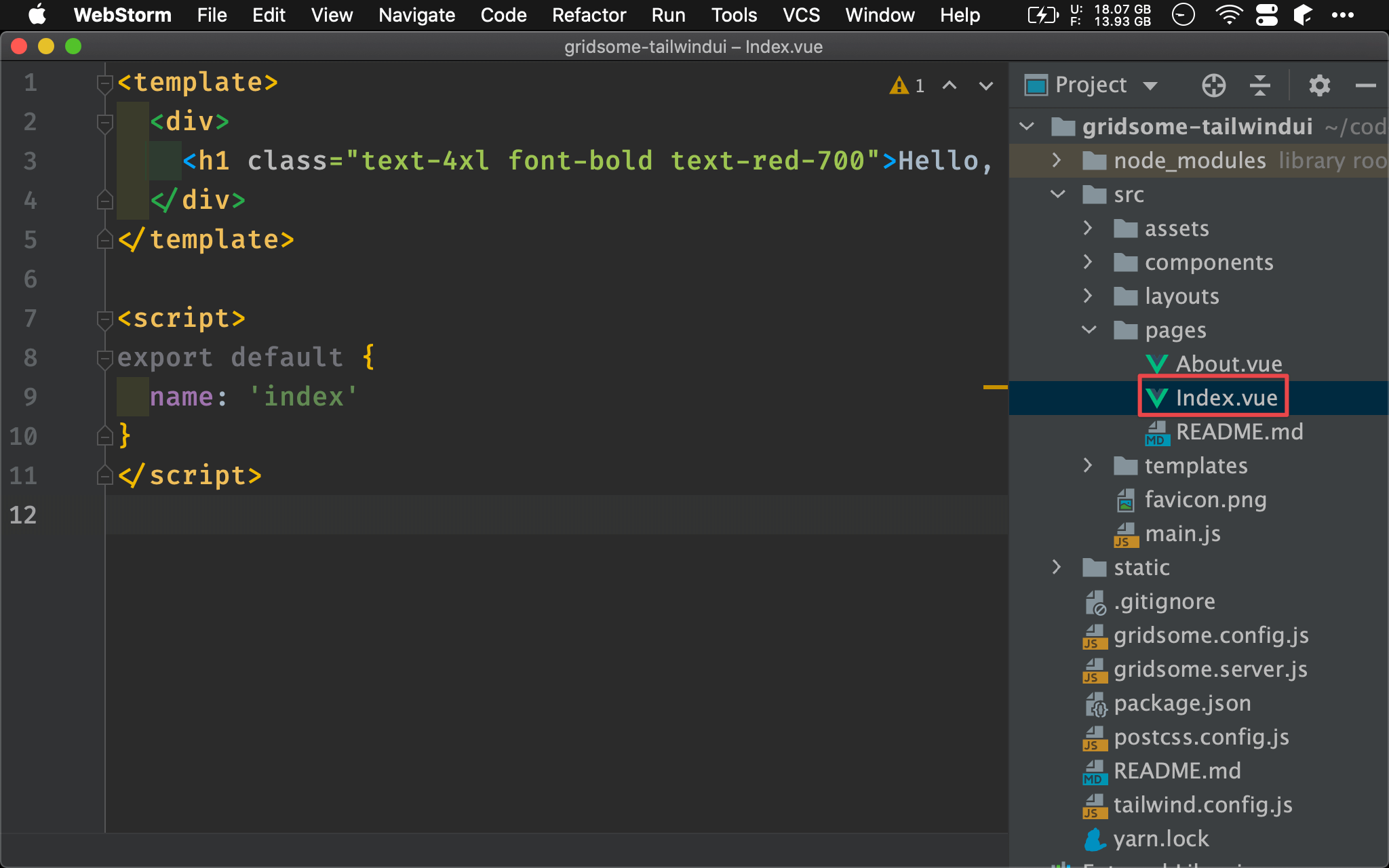Expand the layouts folder
The image size is (1389, 868).
1088,296
